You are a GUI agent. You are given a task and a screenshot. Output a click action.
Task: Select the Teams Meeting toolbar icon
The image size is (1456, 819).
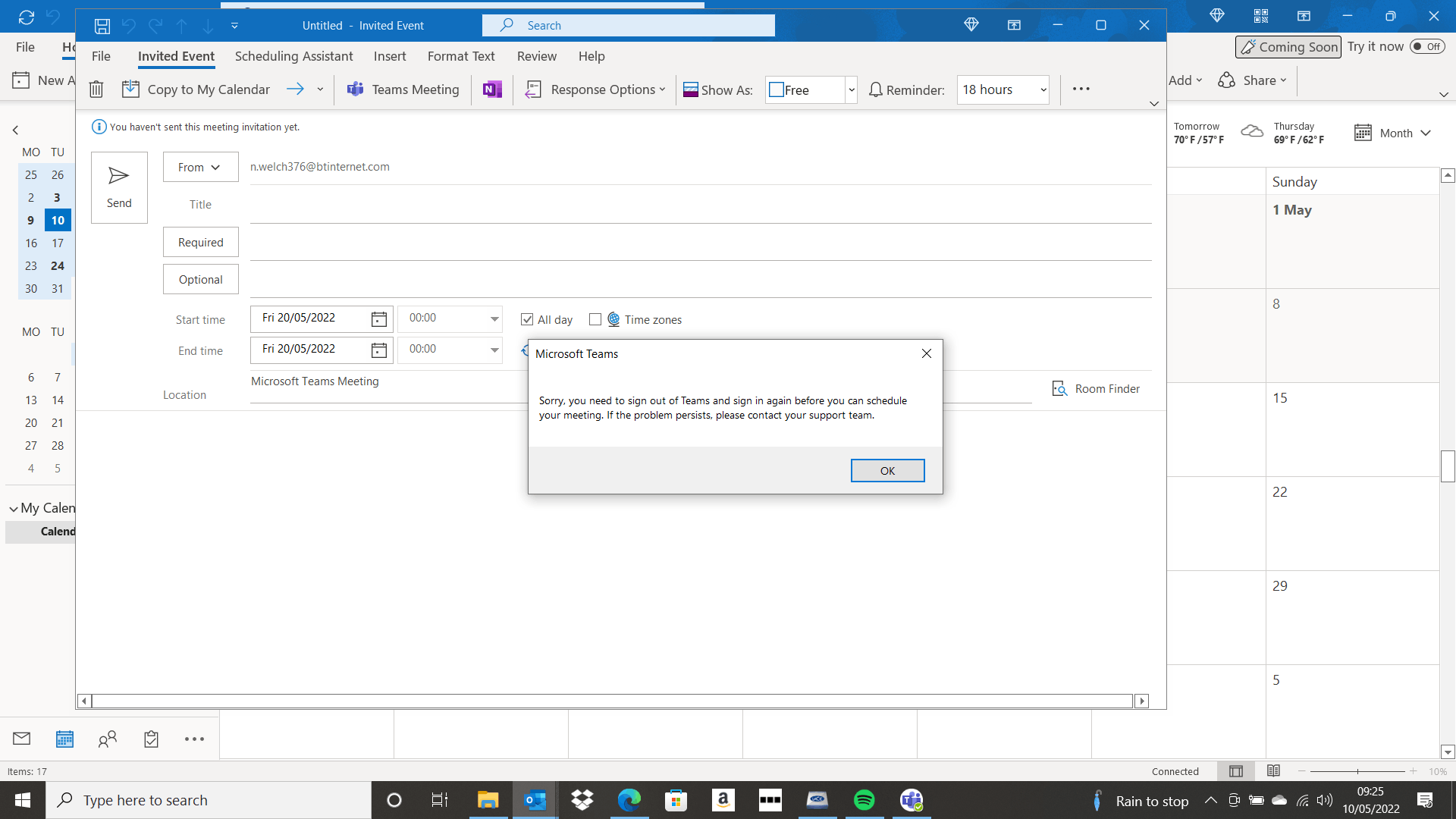pos(354,89)
